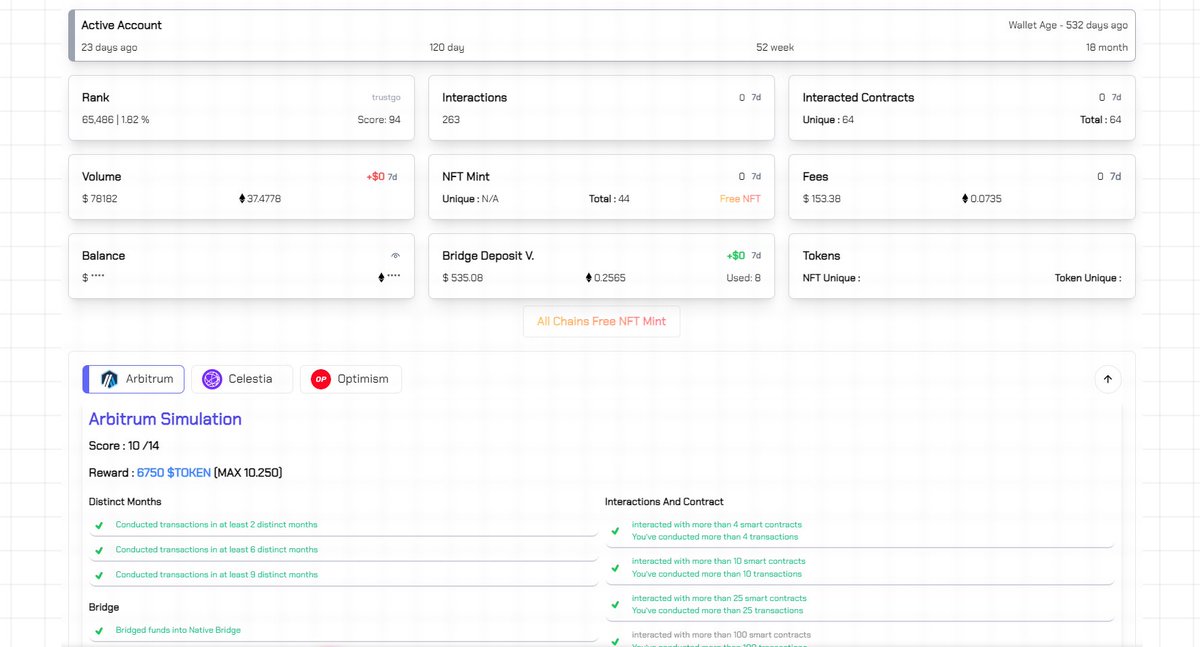The image size is (1200, 647).
Task: Click the Unique : 64 contracts value
Action: click(x=828, y=120)
